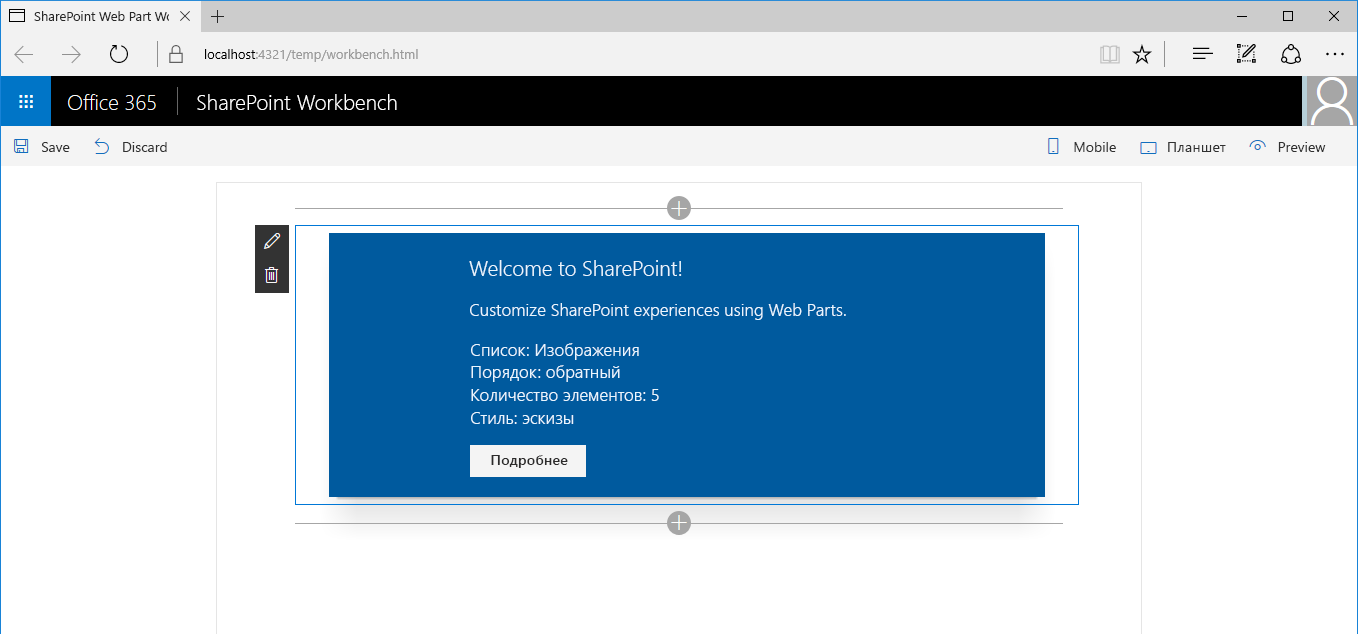Screen dimensions: 1358x634
Task: Toggle reading view book icon
Action: 1109,54
